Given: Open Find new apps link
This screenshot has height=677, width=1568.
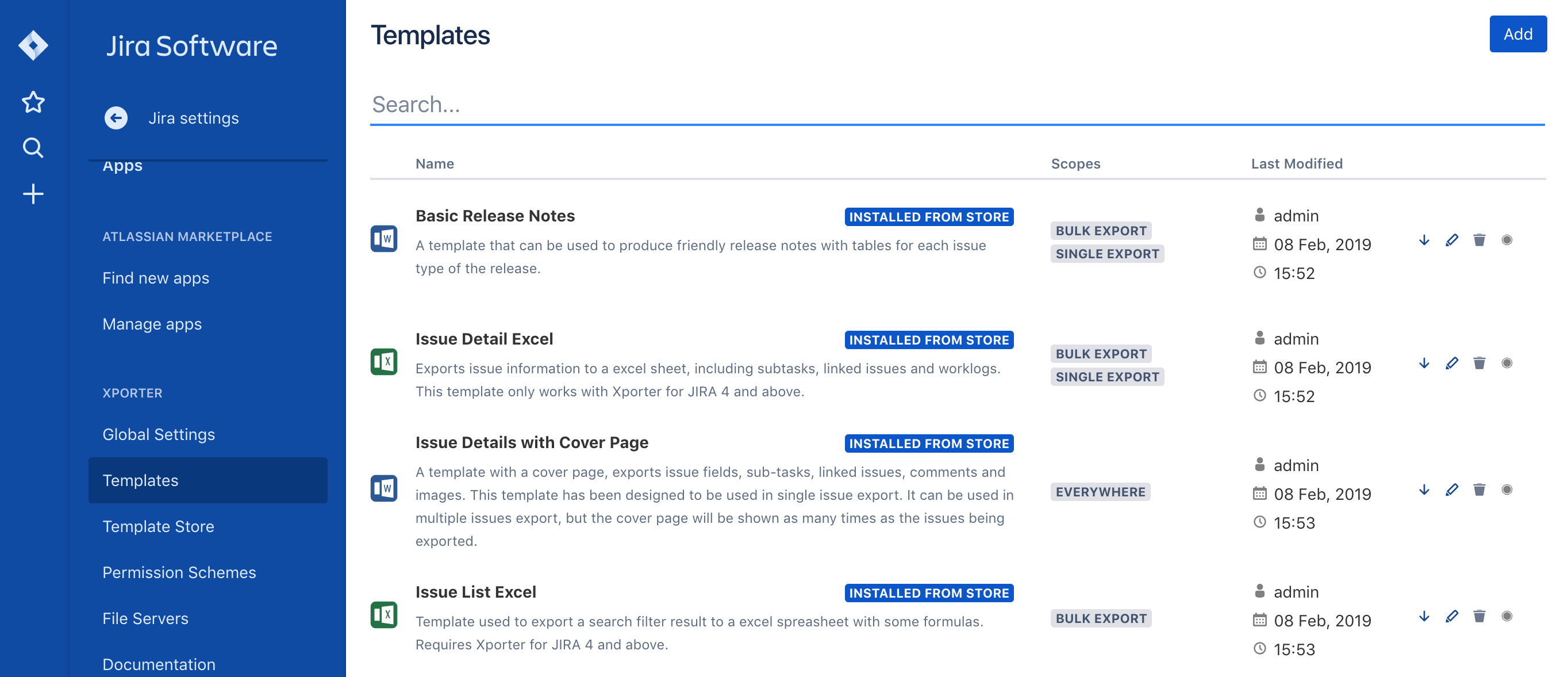Looking at the screenshot, I should [x=156, y=278].
